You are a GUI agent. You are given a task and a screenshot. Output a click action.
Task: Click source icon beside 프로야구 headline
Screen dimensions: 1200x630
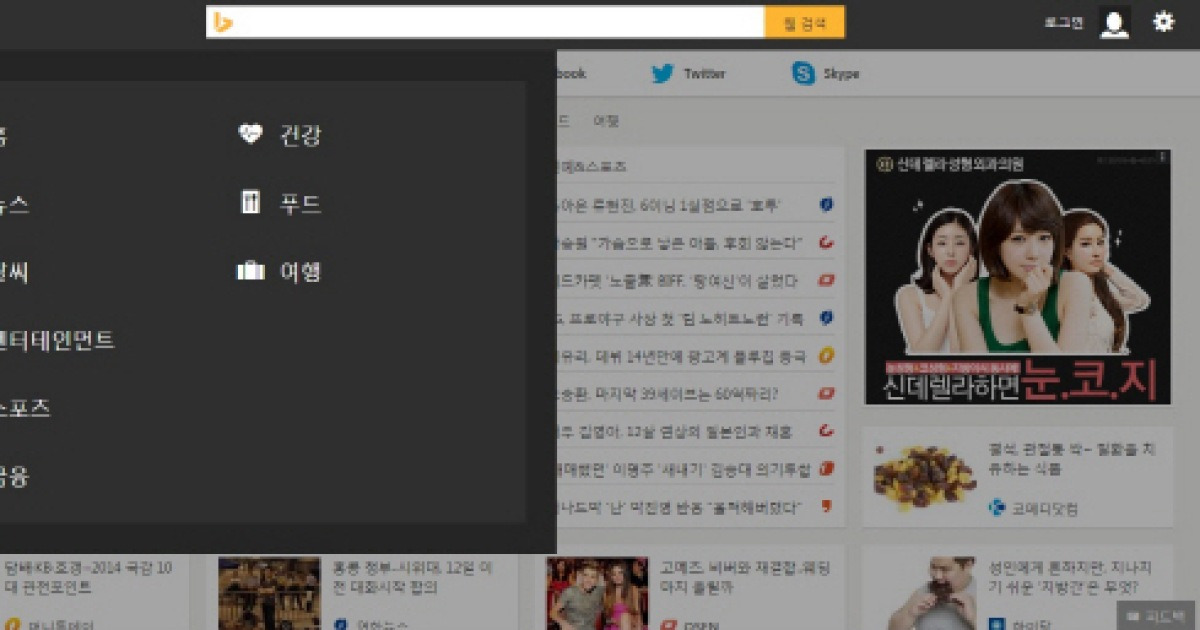coord(826,318)
